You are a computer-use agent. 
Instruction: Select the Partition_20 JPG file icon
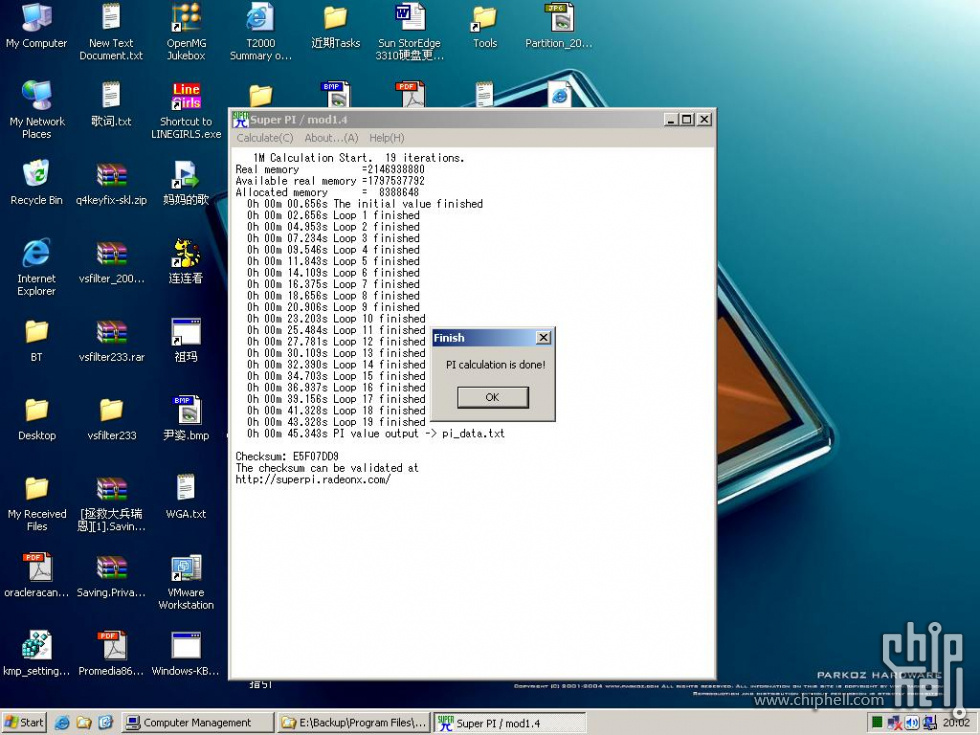pos(559,26)
